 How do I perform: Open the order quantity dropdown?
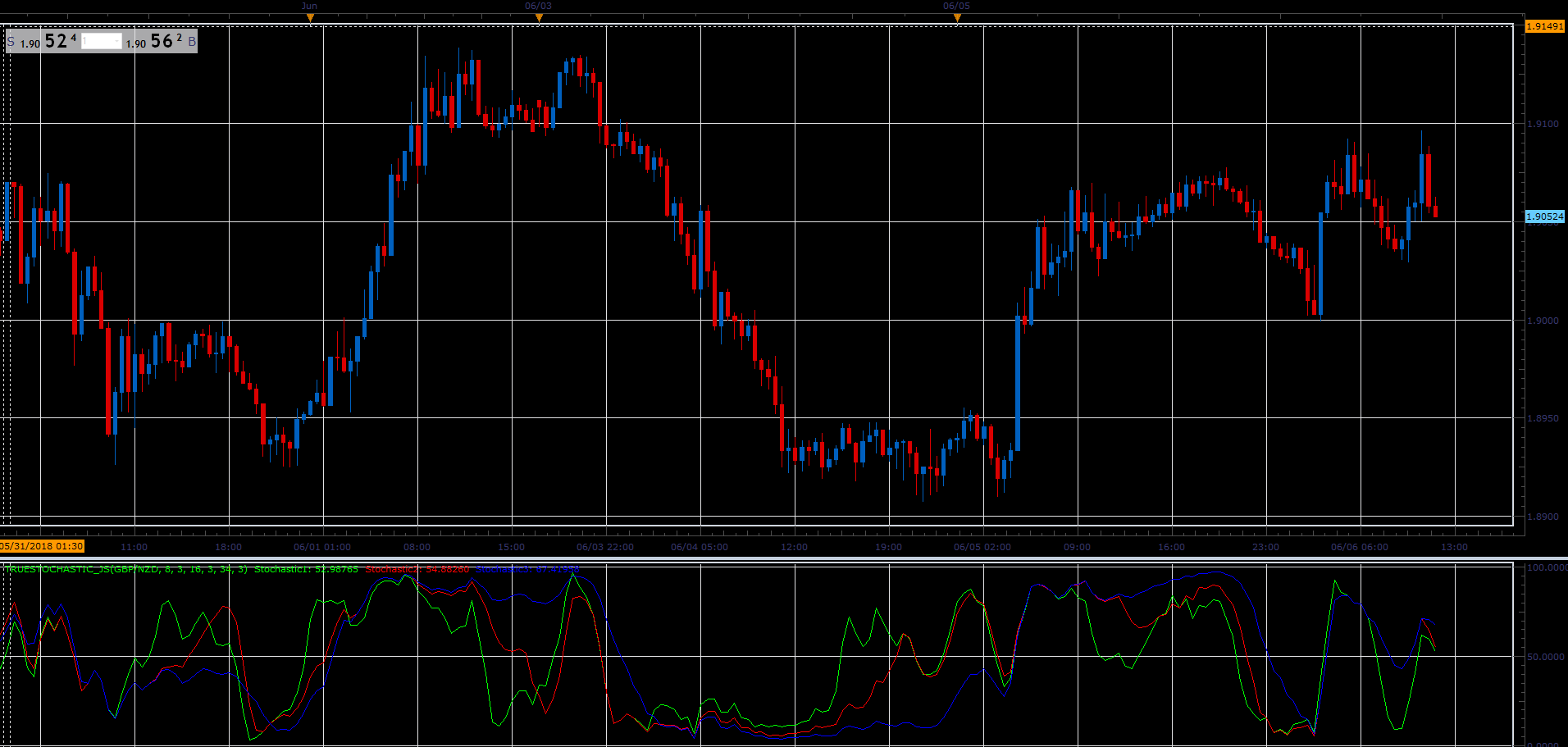tap(102, 41)
